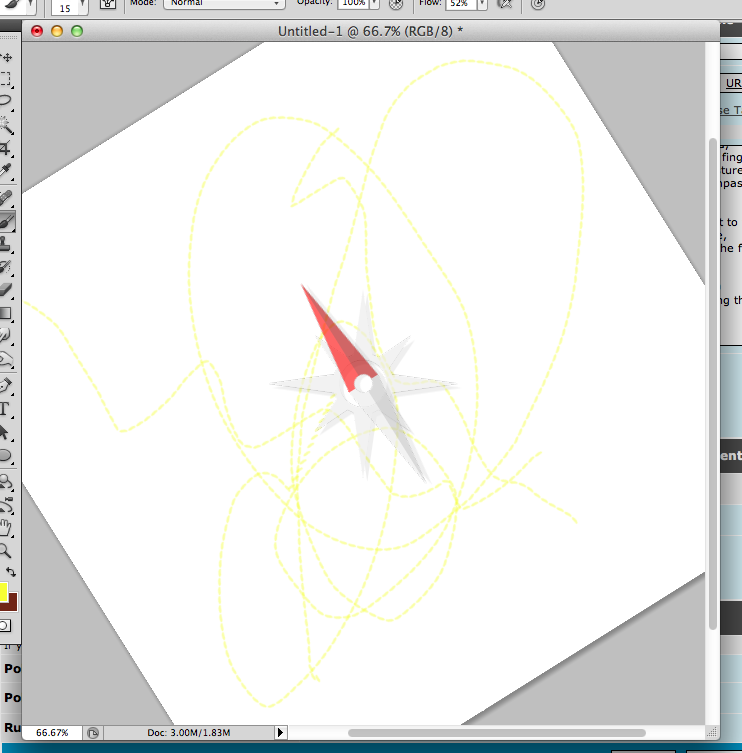Screen dimensions: 742x753
Task: Activate the Hand tool
Action: [x=6, y=527]
